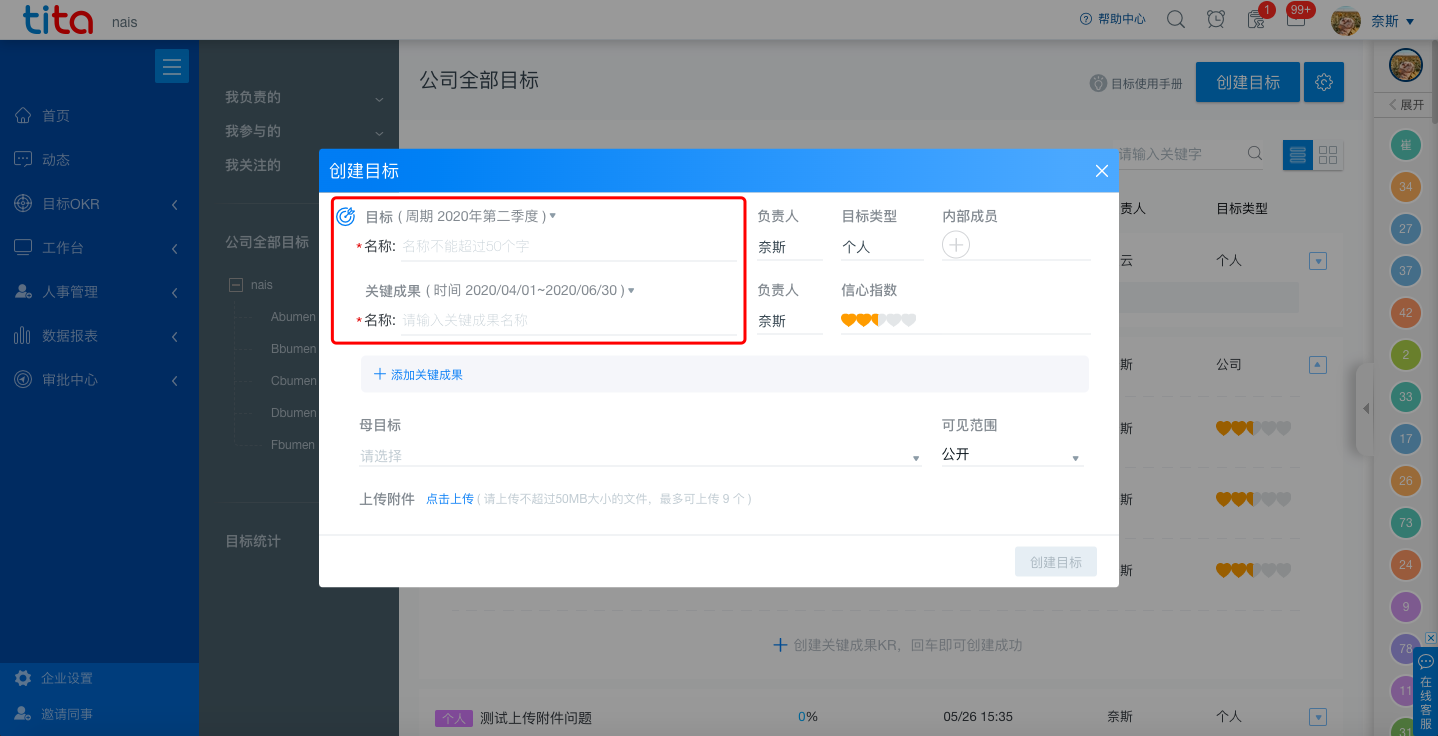Expand the 目标OKR chevron arrow
The height and width of the screenshot is (736, 1438).
[x=175, y=204]
